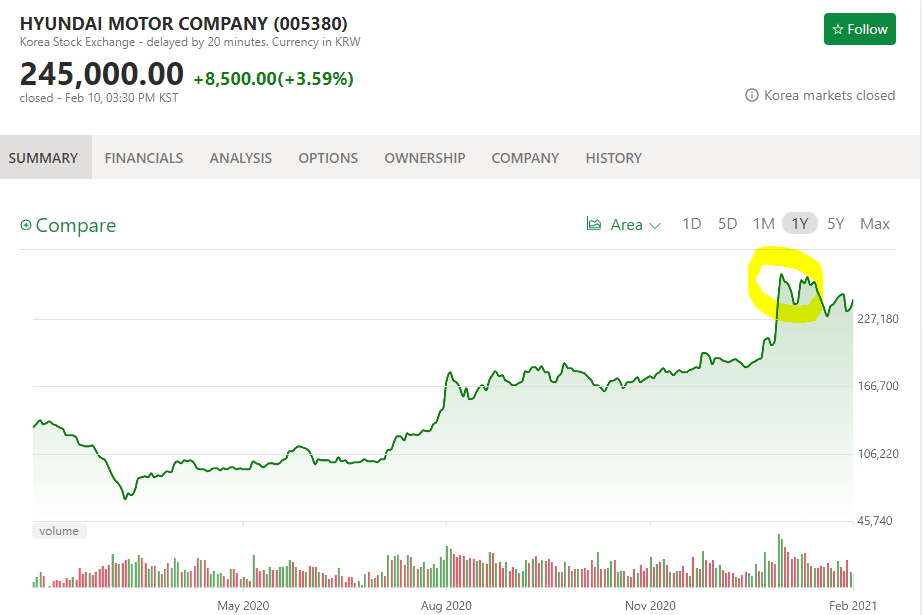924x615 pixels.
Task: Expand the Area chart type dropdown
Action: tap(655, 225)
